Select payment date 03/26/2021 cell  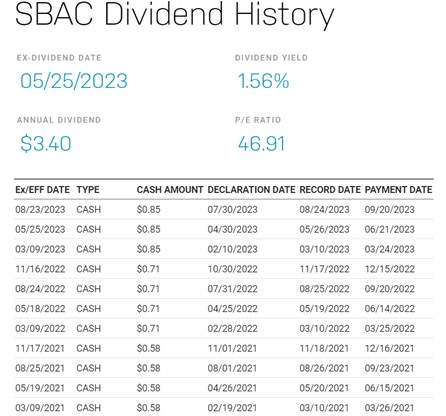tap(389, 408)
